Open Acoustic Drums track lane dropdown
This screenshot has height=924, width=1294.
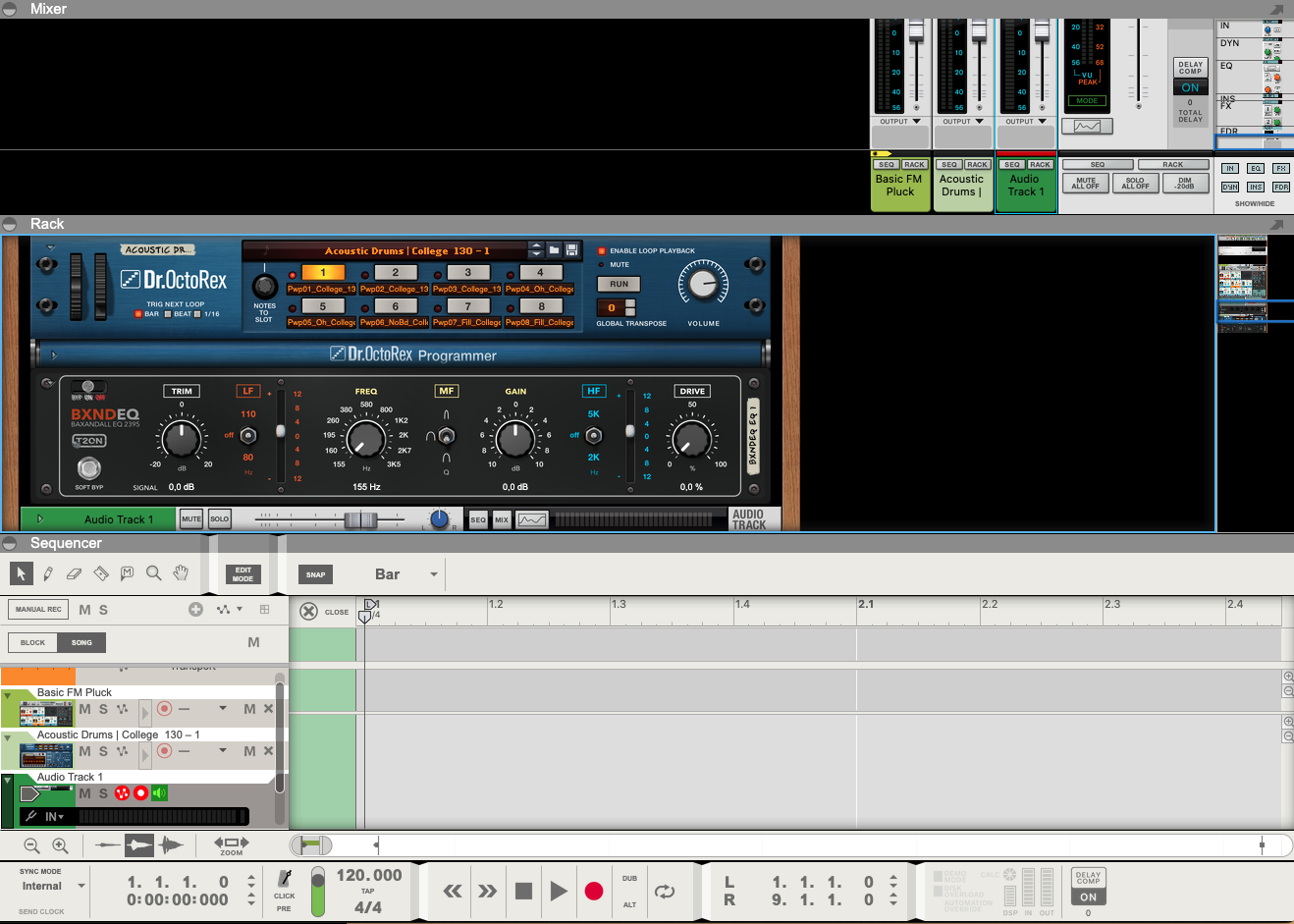(223, 750)
